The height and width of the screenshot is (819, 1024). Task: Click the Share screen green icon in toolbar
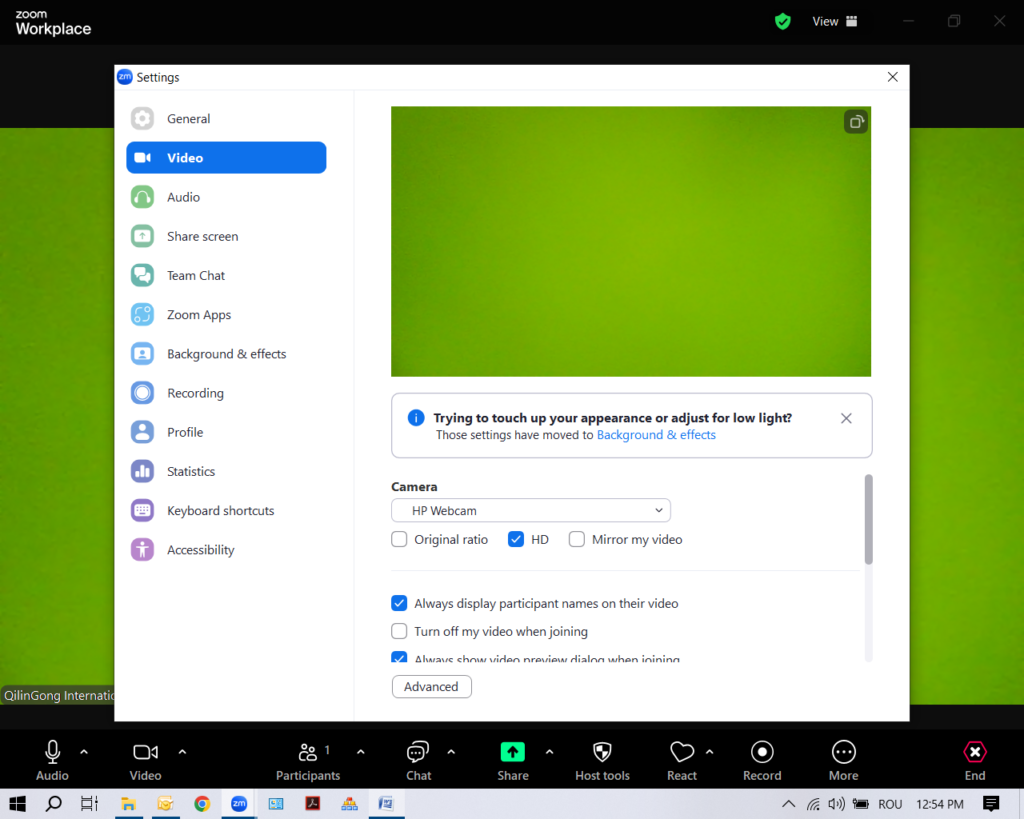click(512, 752)
